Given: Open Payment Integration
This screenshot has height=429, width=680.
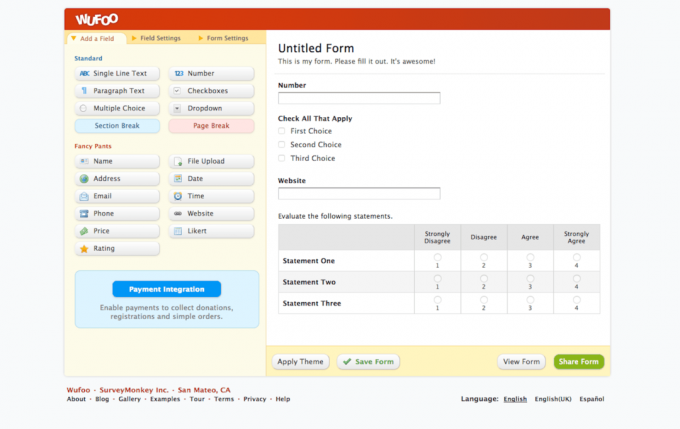Looking at the screenshot, I should pos(167,289).
